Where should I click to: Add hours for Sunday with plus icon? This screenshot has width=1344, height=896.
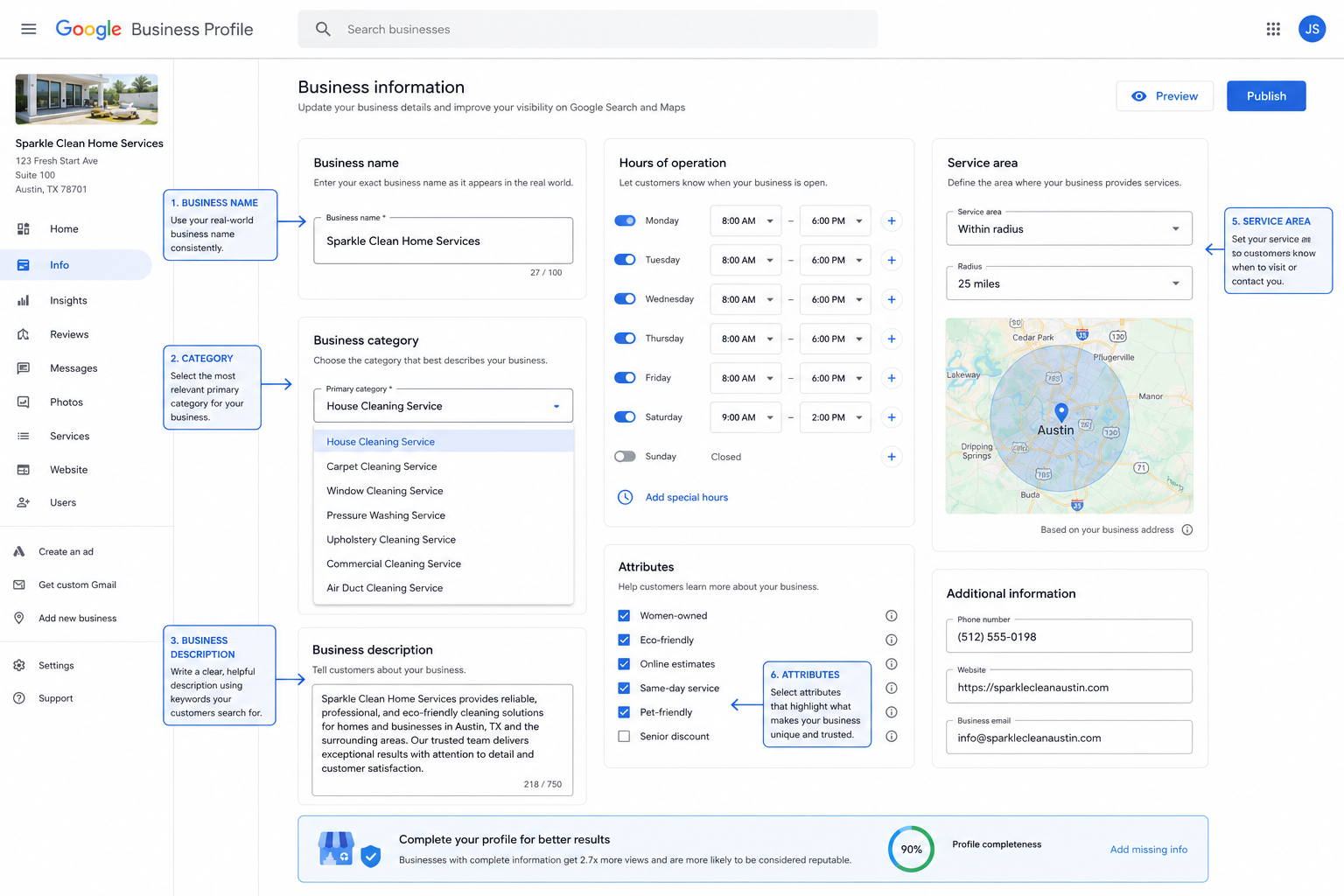click(x=892, y=457)
